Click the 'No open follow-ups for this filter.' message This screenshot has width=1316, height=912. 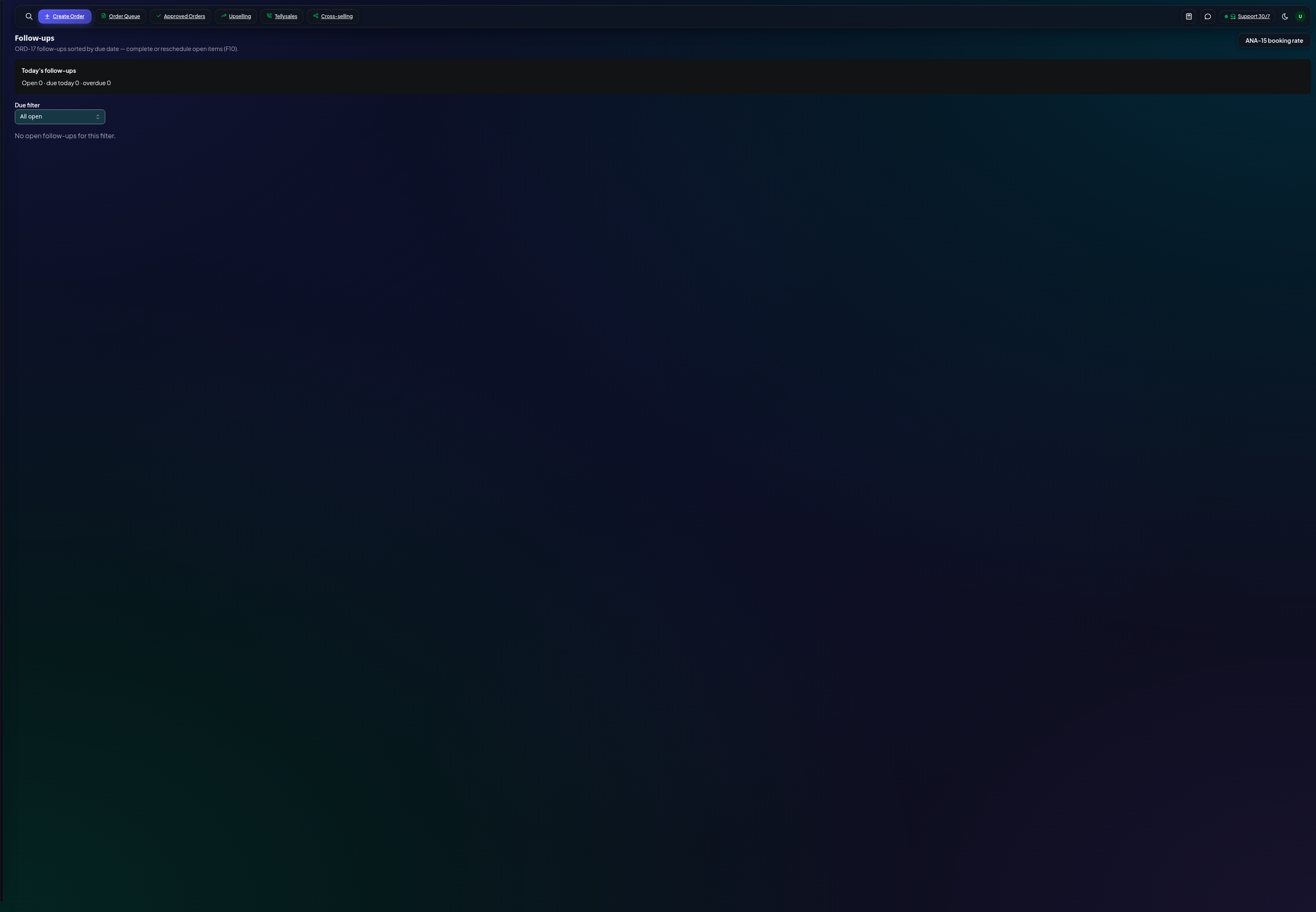point(65,136)
